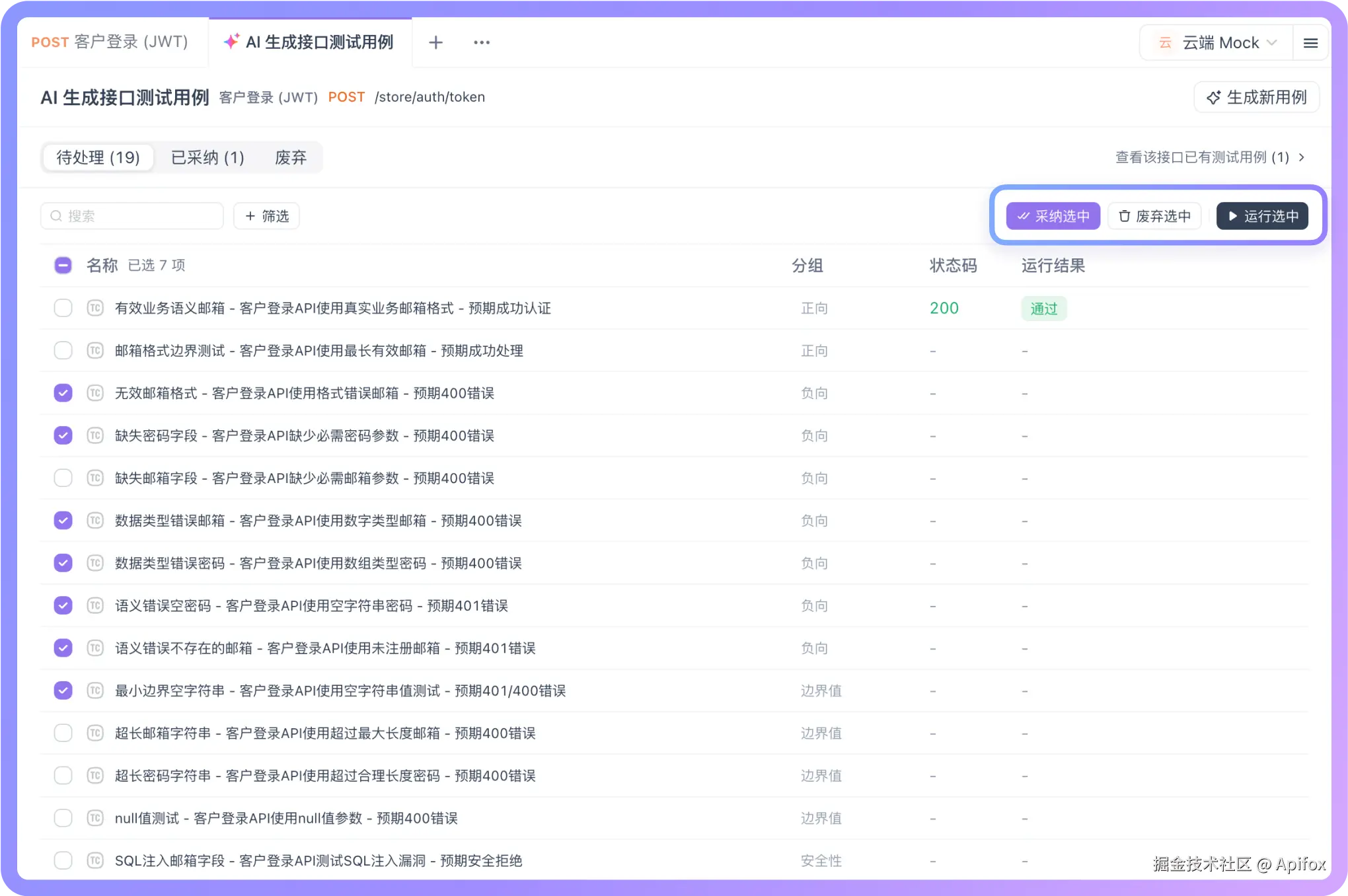
Task: Uncheck the 无效邮箱格式 test case checkbox
Action: pyautogui.click(x=63, y=393)
